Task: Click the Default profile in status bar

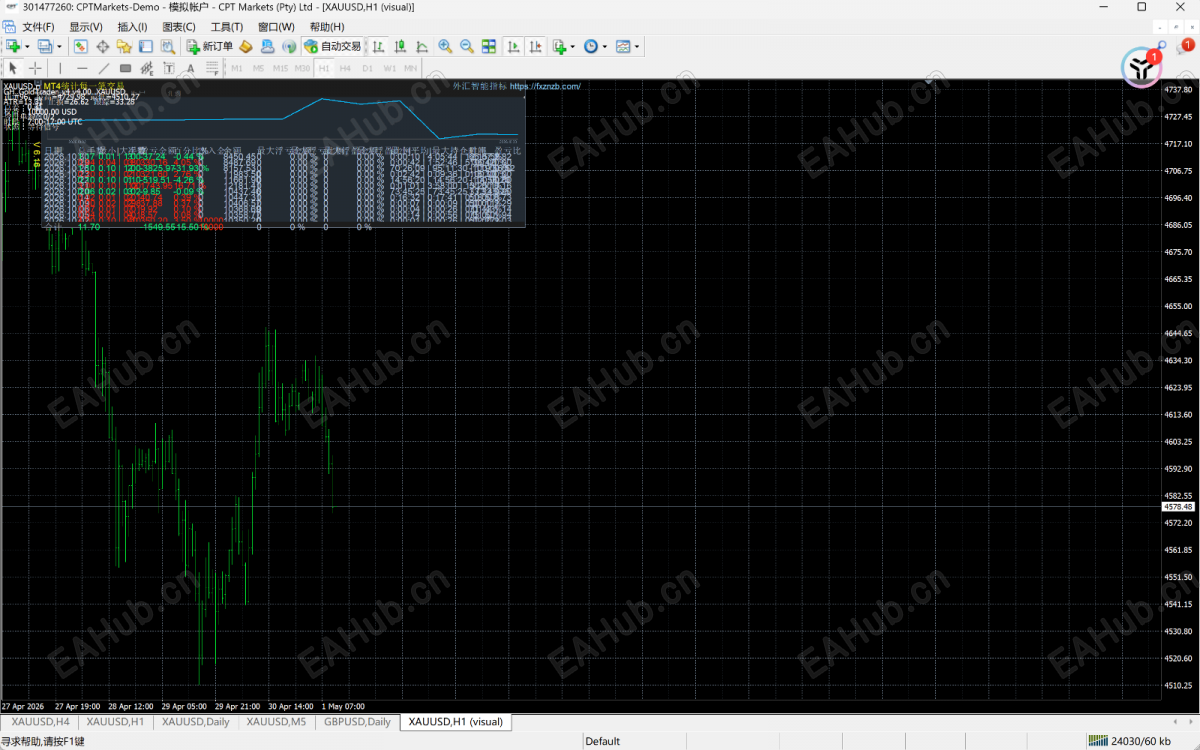Action: click(x=603, y=741)
